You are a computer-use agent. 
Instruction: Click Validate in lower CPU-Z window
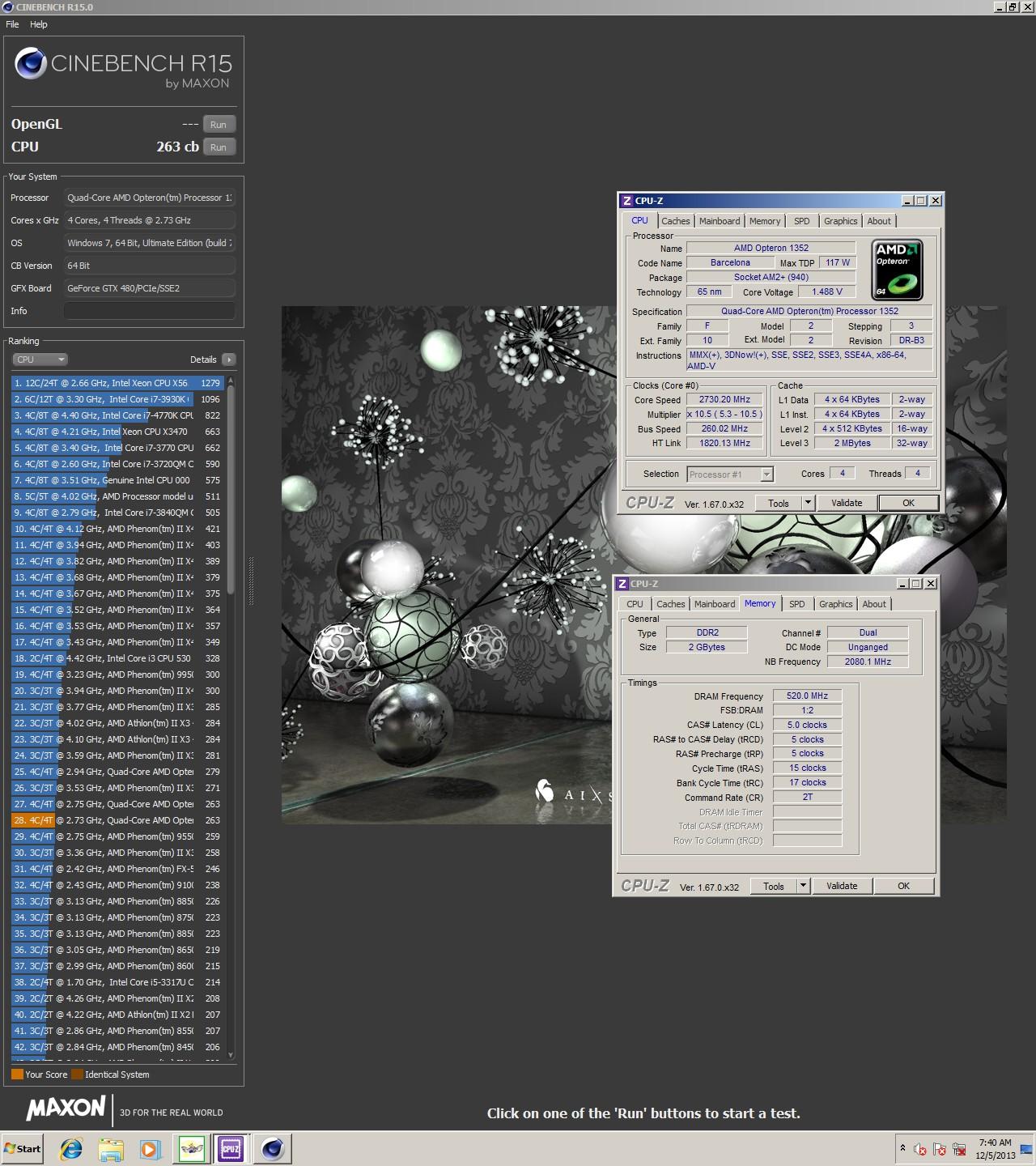click(x=842, y=886)
